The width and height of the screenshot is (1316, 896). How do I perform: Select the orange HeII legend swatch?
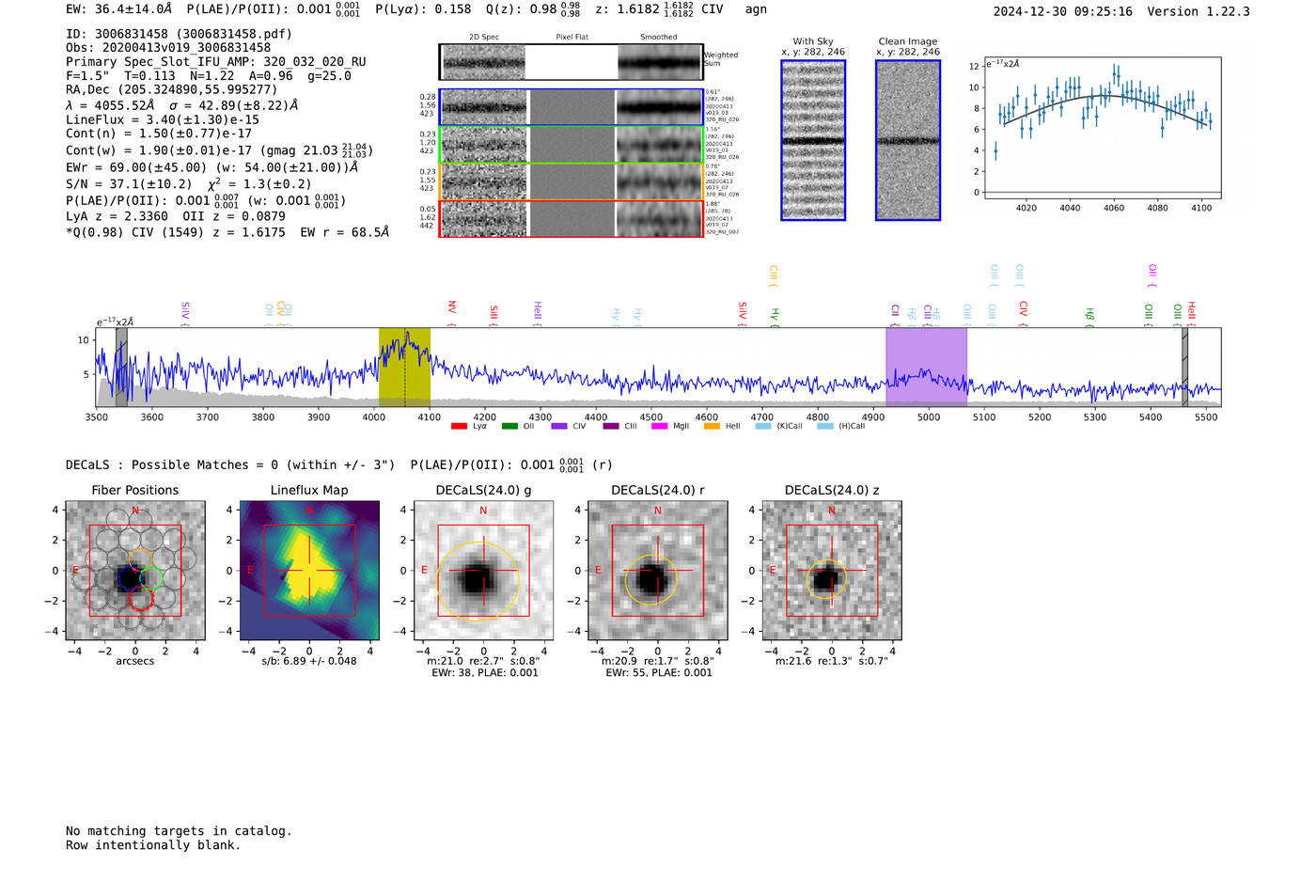(712, 426)
